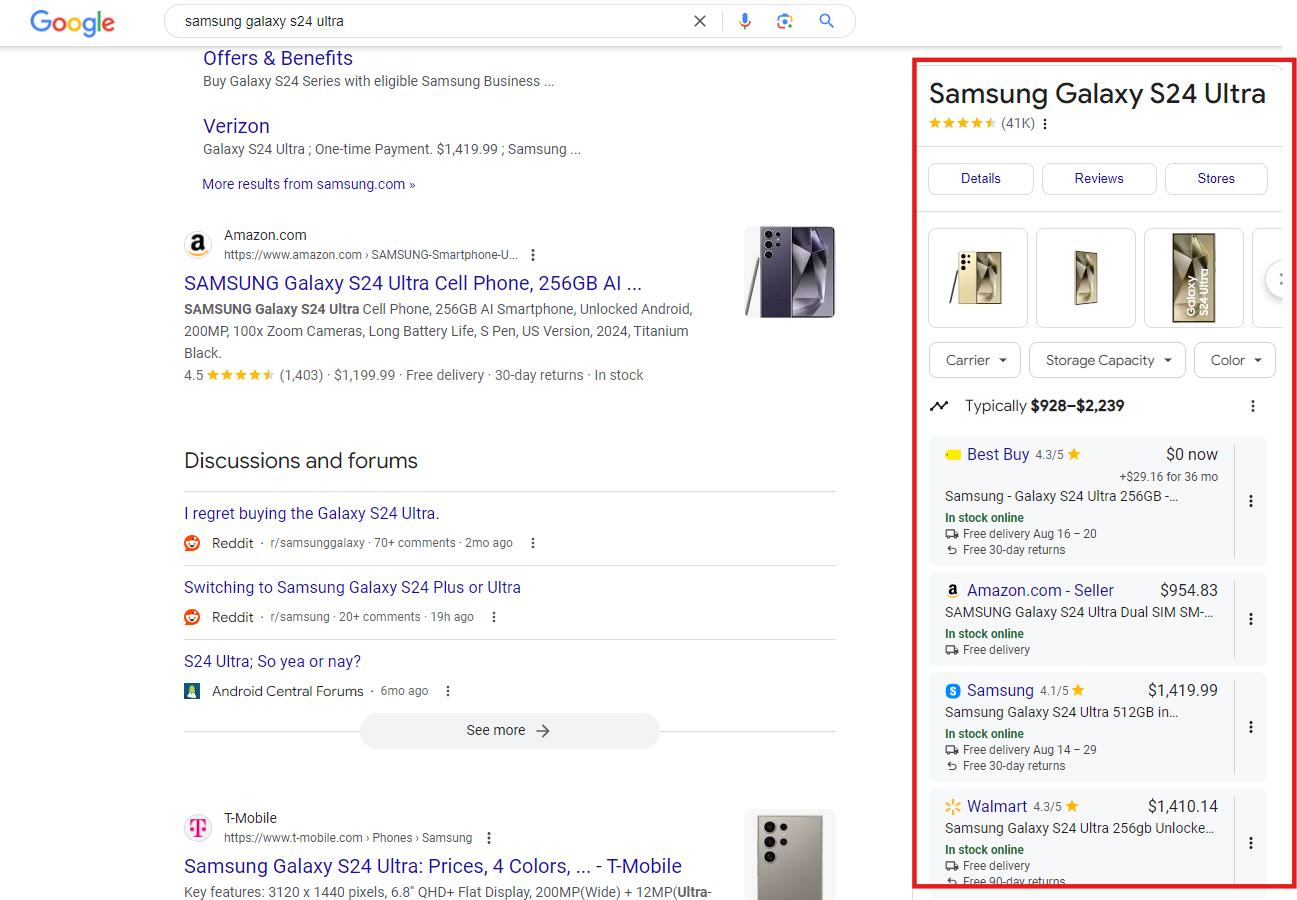Click the Samsung Galaxy S24 Ultra panel heading
1297x900 pixels.
coord(1097,94)
